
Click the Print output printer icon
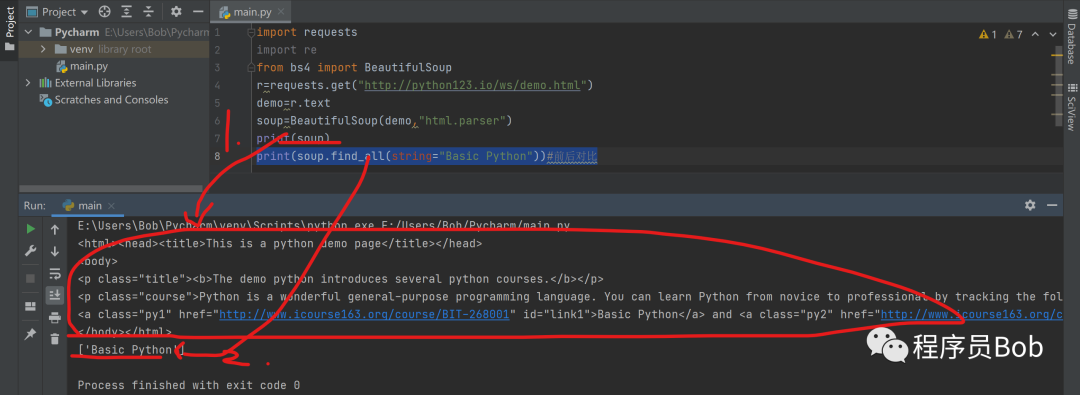(x=54, y=317)
